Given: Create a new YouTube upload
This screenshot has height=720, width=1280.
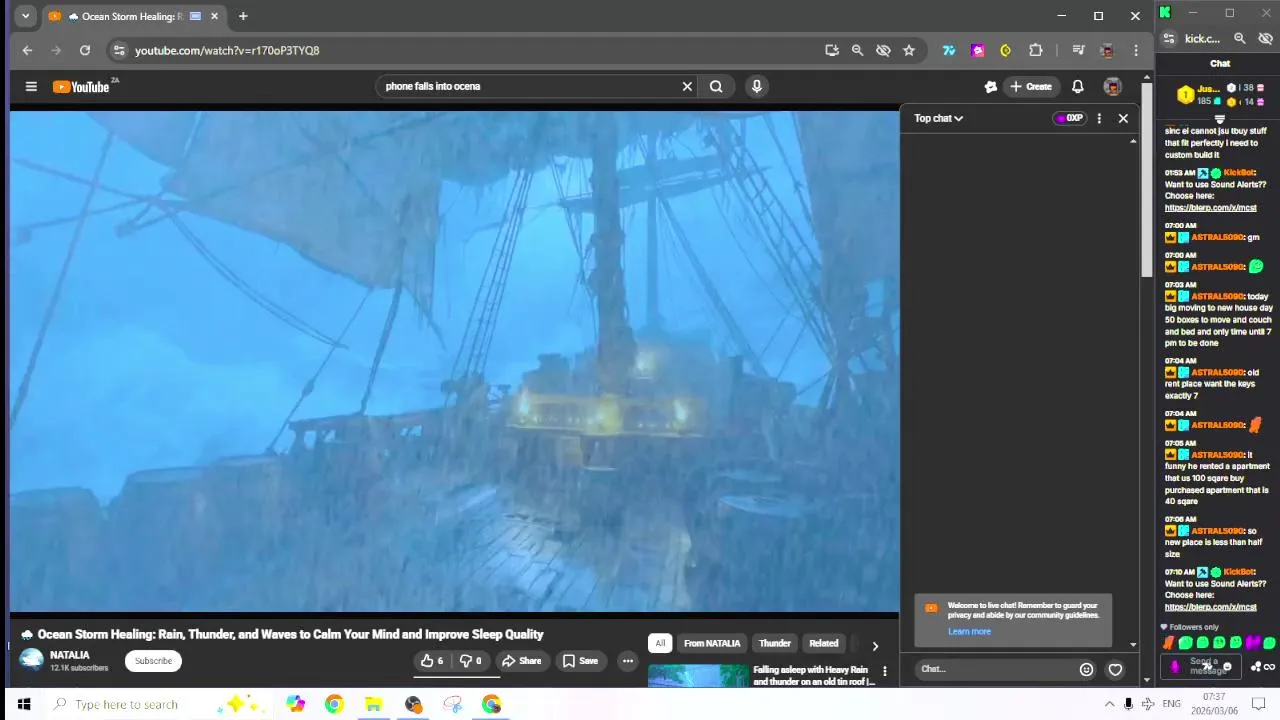Looking at the screenshot, I should click(x=1031, y=87).
